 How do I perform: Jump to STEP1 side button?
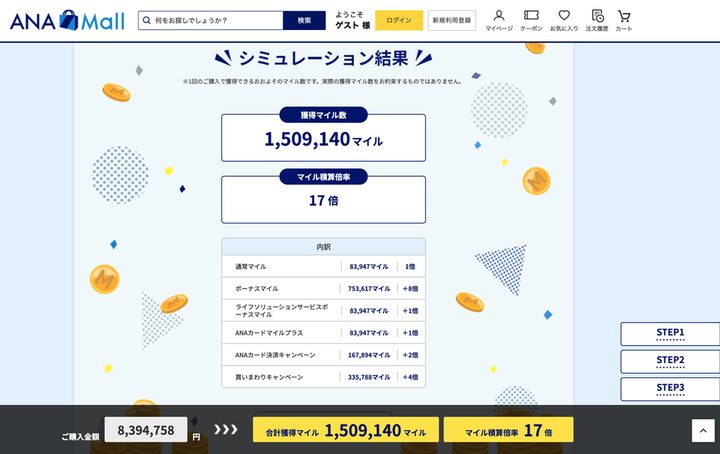coord(670,334)
